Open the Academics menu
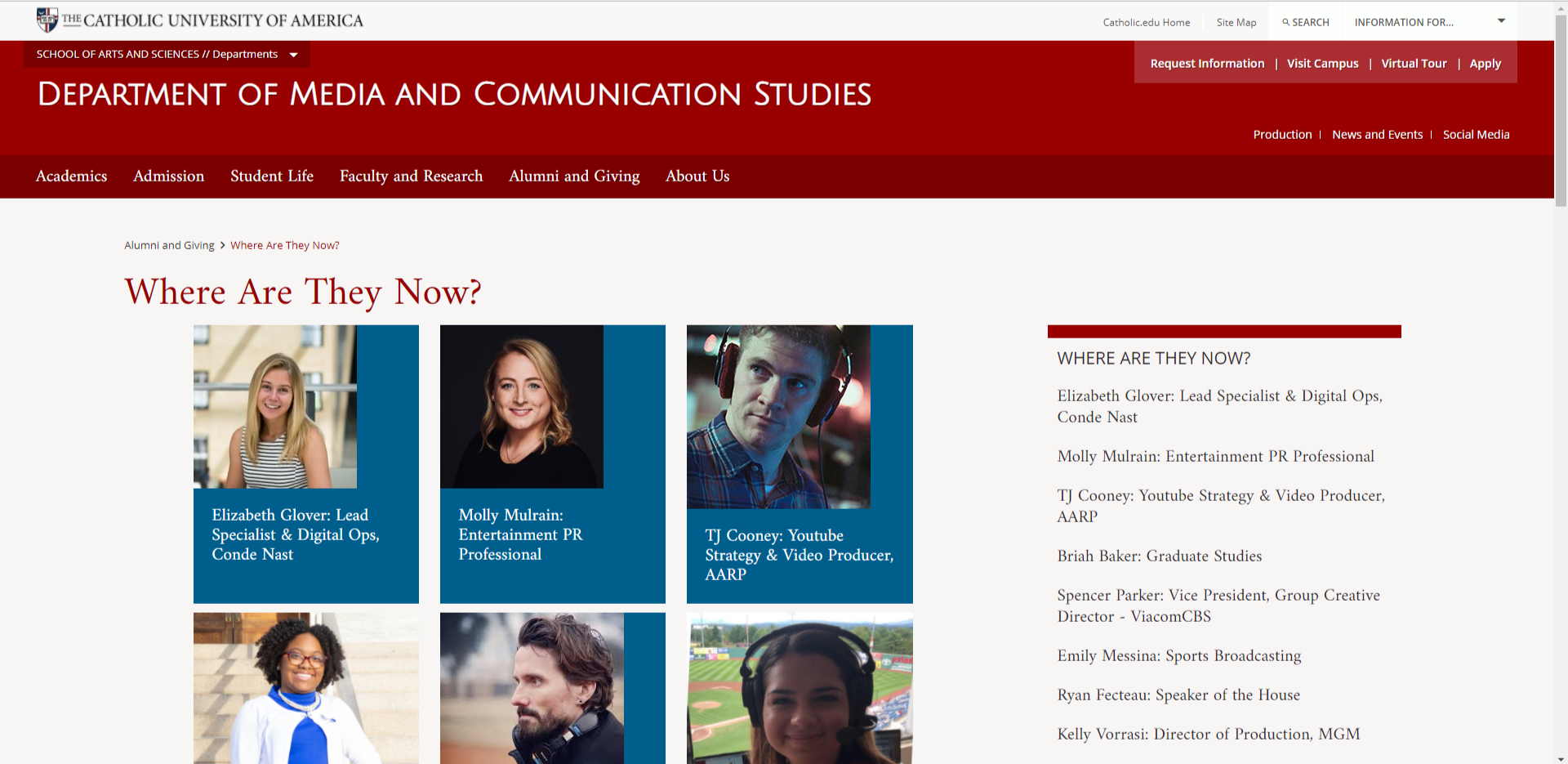The height and width of the screenshot is (764, 1568). [x=71, y=176]
